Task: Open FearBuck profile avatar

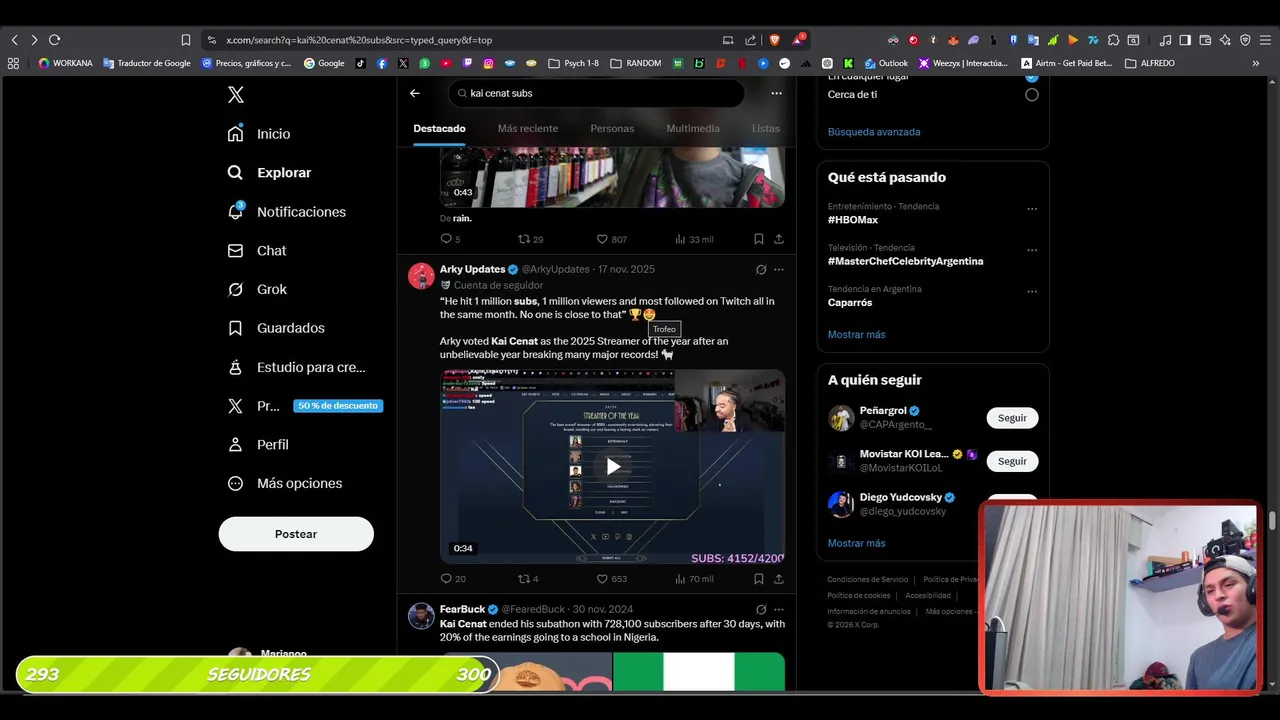Action: (421, 616)
